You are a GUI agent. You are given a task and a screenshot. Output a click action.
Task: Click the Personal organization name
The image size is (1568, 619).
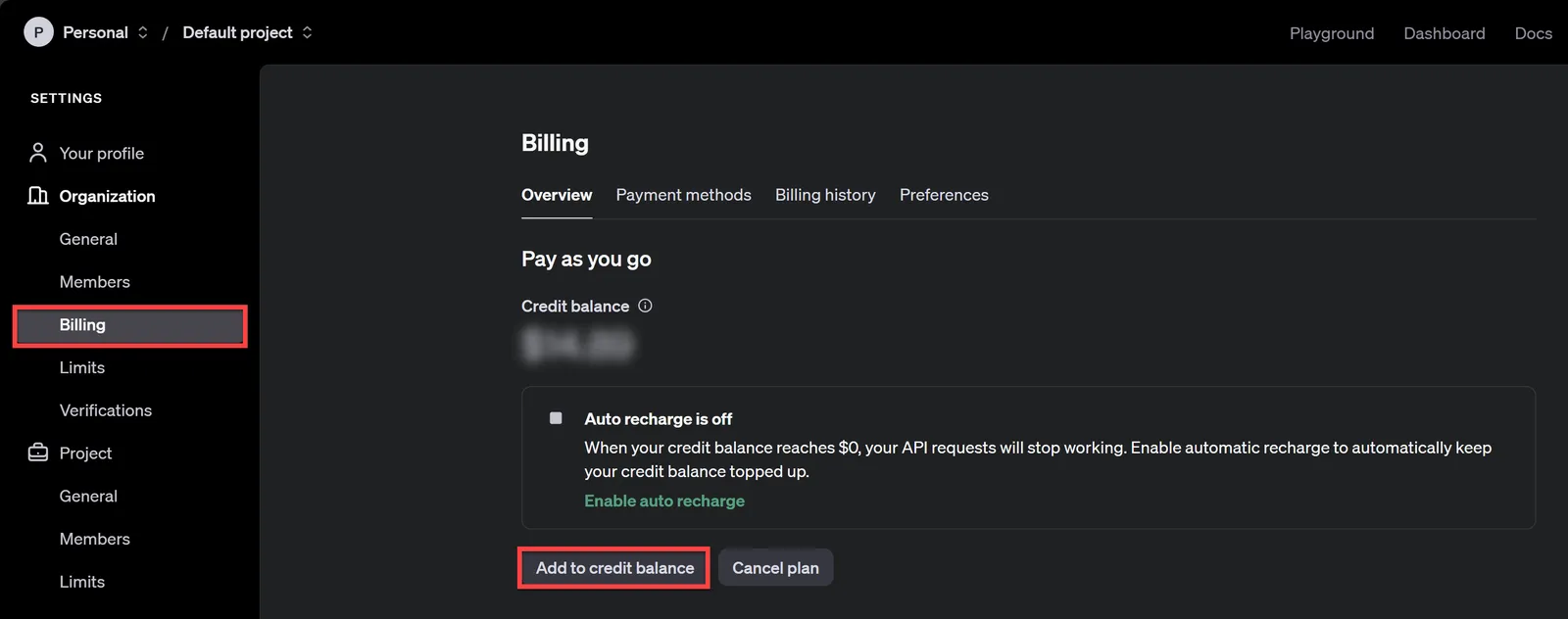95,32
